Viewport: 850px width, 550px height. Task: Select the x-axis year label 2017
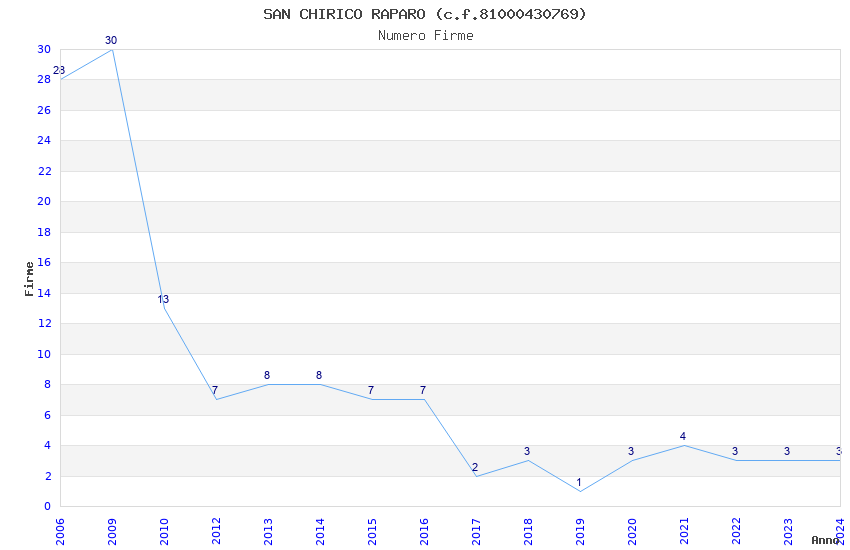476,531
